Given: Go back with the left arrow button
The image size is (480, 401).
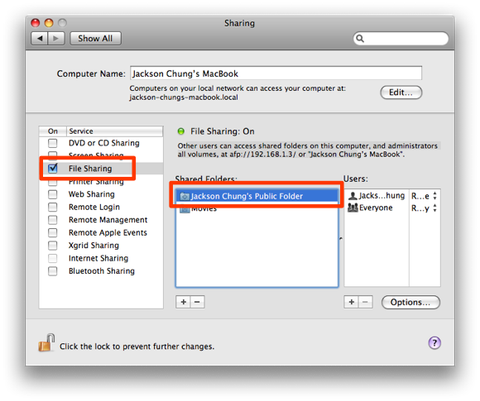Looking at the screenshot, I should pos(40,38).
